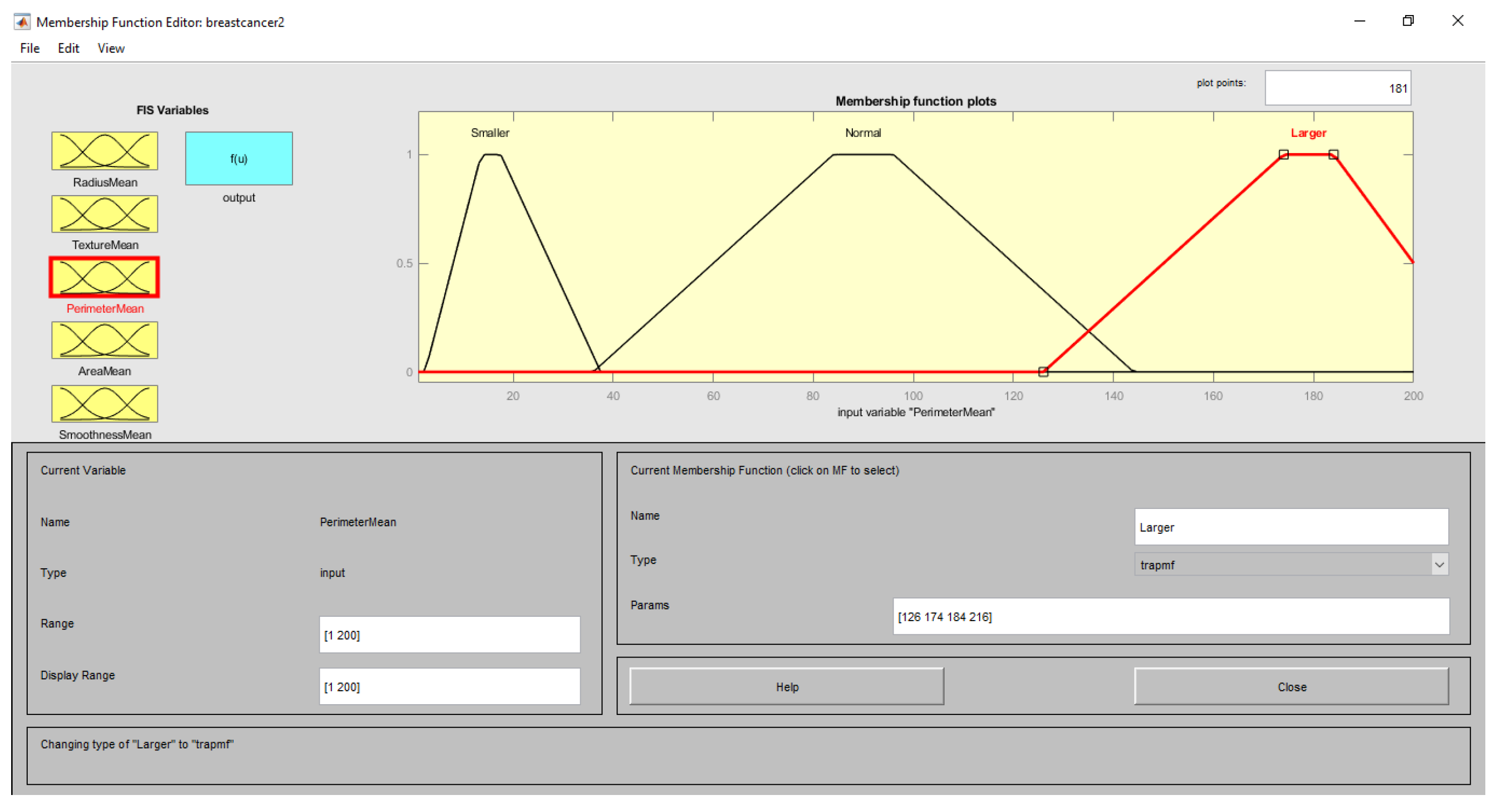
Task: Click the restore window icon
Action: (1408, 21)
